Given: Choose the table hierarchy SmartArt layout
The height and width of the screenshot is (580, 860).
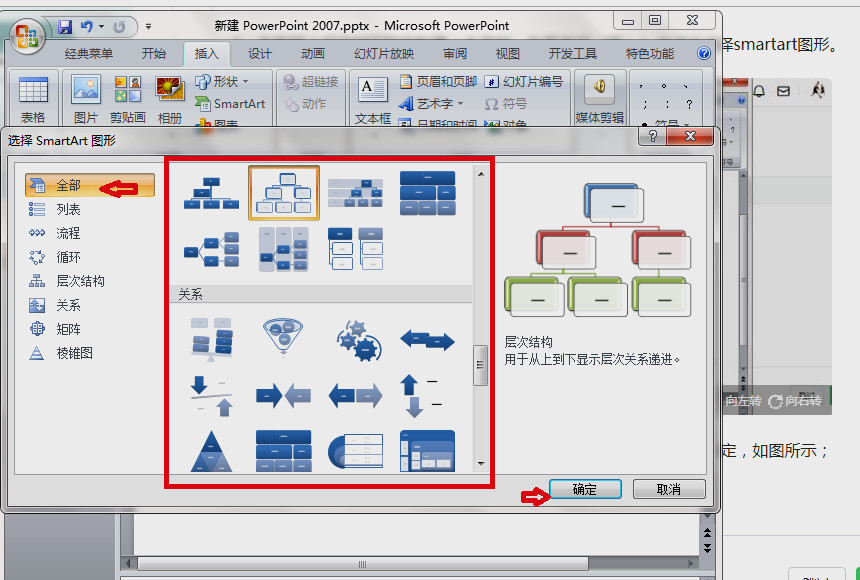Looking at the screenshot, I should pyautogui.click(x=427, y=193).
